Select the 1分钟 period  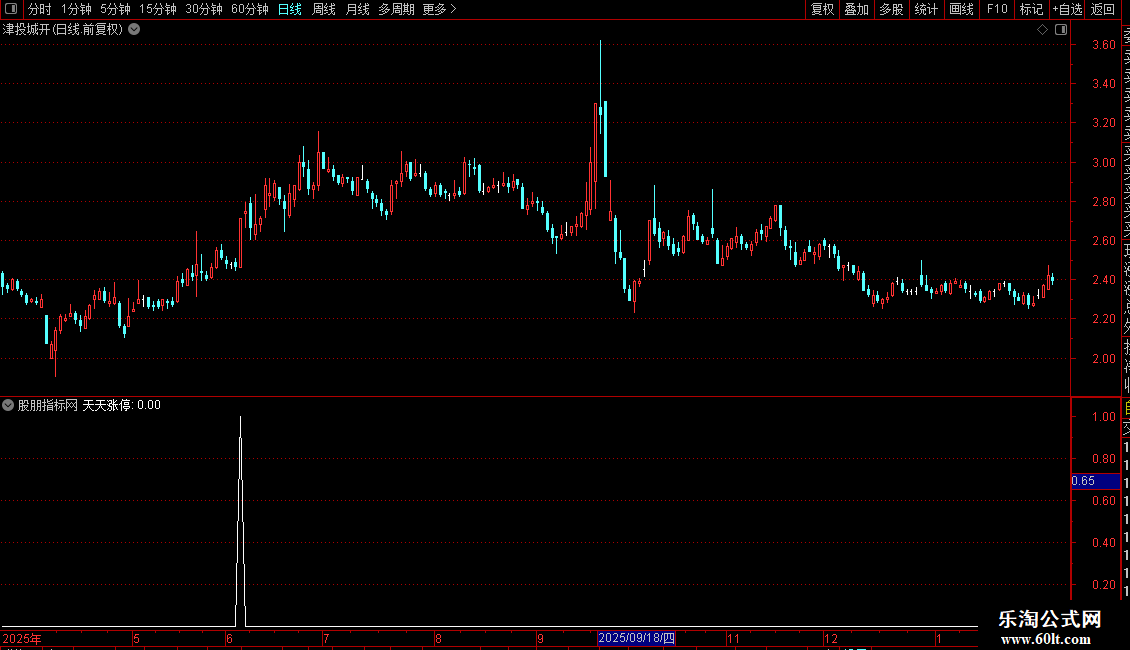tap(76, 9)
